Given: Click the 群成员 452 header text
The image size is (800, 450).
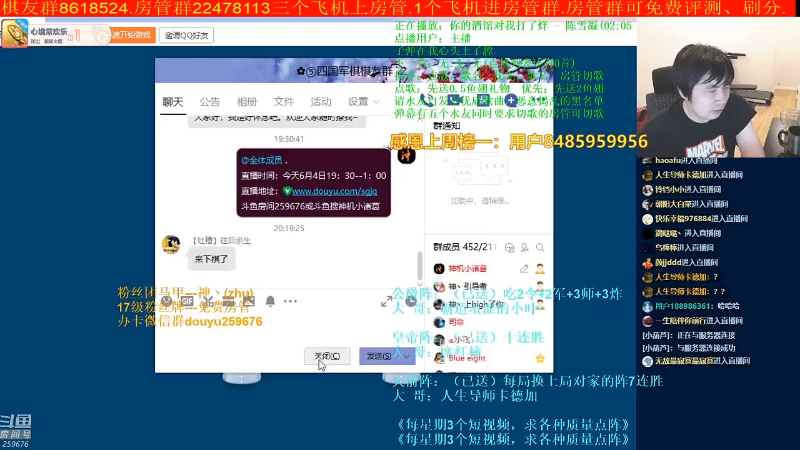Looking at the screenshot, I should (x=464, y=247).
